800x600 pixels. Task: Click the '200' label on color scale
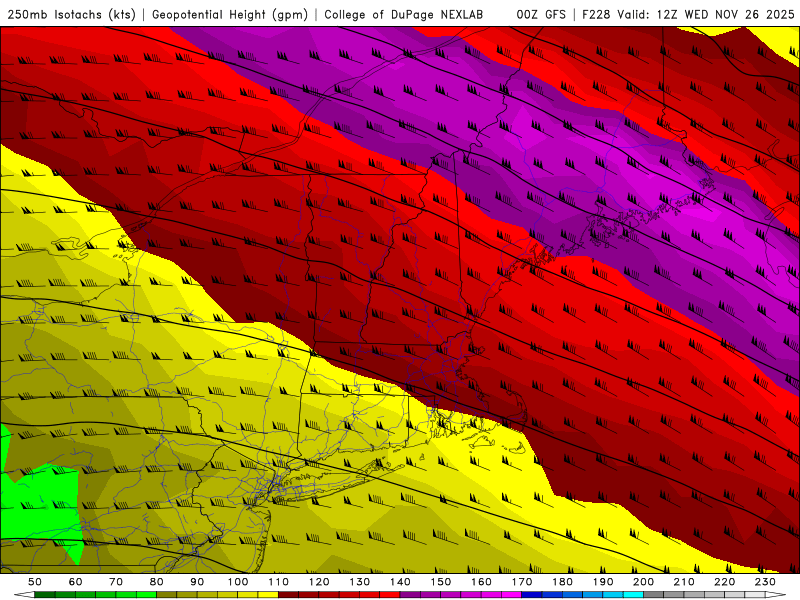643,582
